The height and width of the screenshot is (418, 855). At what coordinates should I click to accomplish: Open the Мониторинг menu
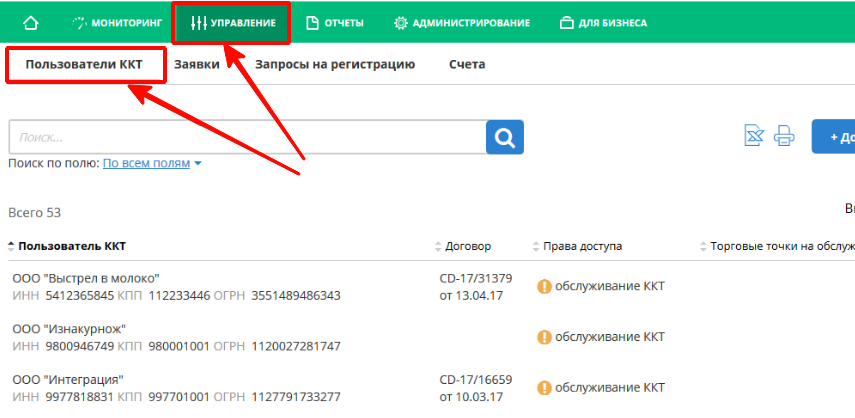(117, 23)
